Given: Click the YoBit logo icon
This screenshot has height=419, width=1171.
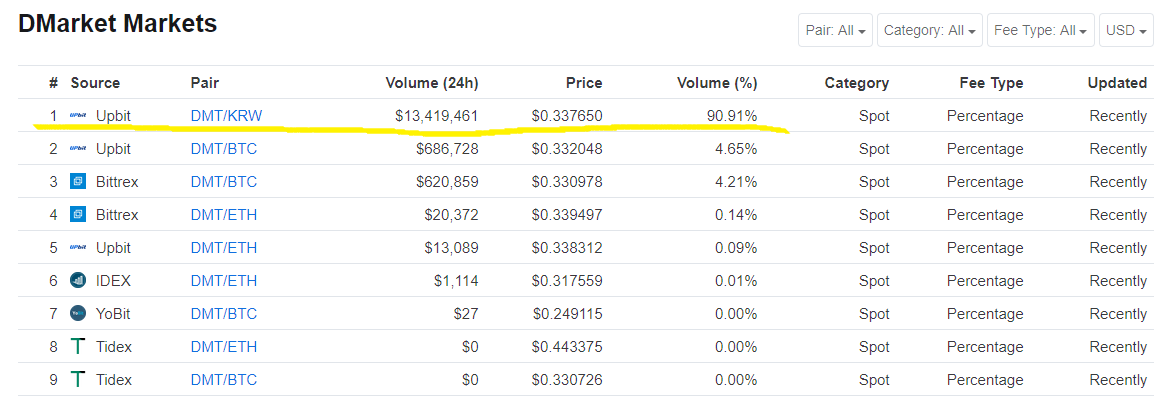Looking at the screenshot, I should pos(78,314).
